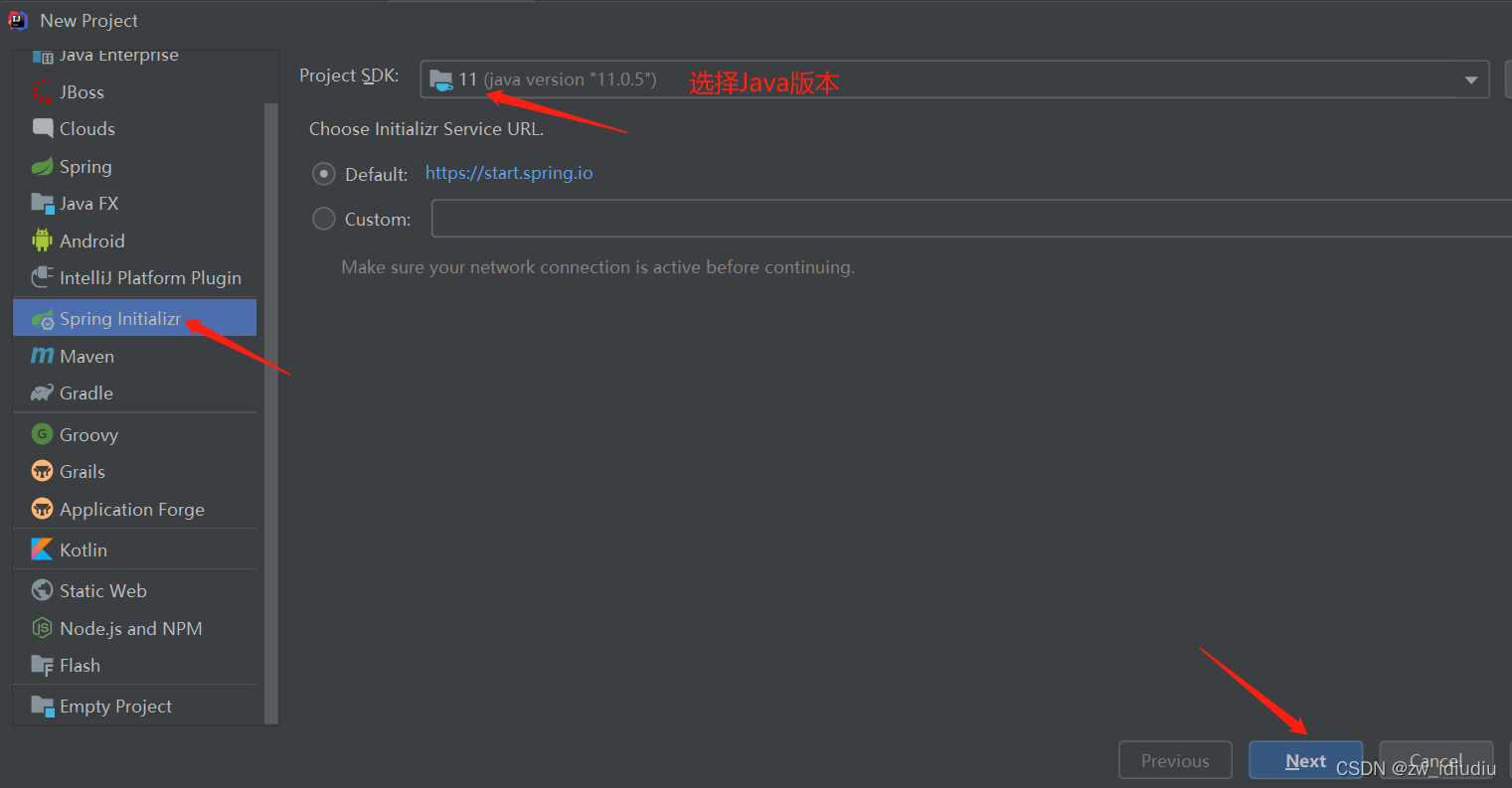This screenshot has height=788, width=1512.
Task: Click the Grails icon
Action: click(x=43, y=471)
